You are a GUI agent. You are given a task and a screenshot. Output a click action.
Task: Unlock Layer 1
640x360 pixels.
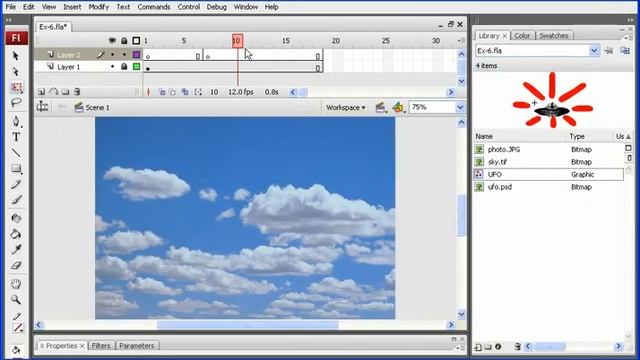(124, 66)
